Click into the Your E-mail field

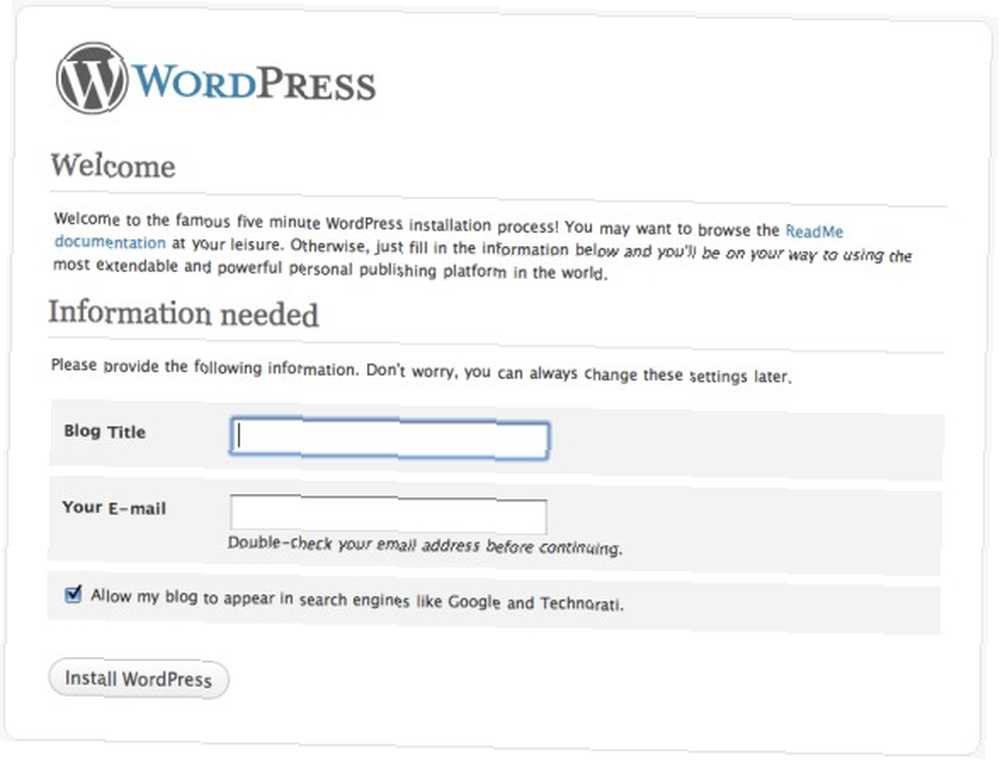[388, 514]
